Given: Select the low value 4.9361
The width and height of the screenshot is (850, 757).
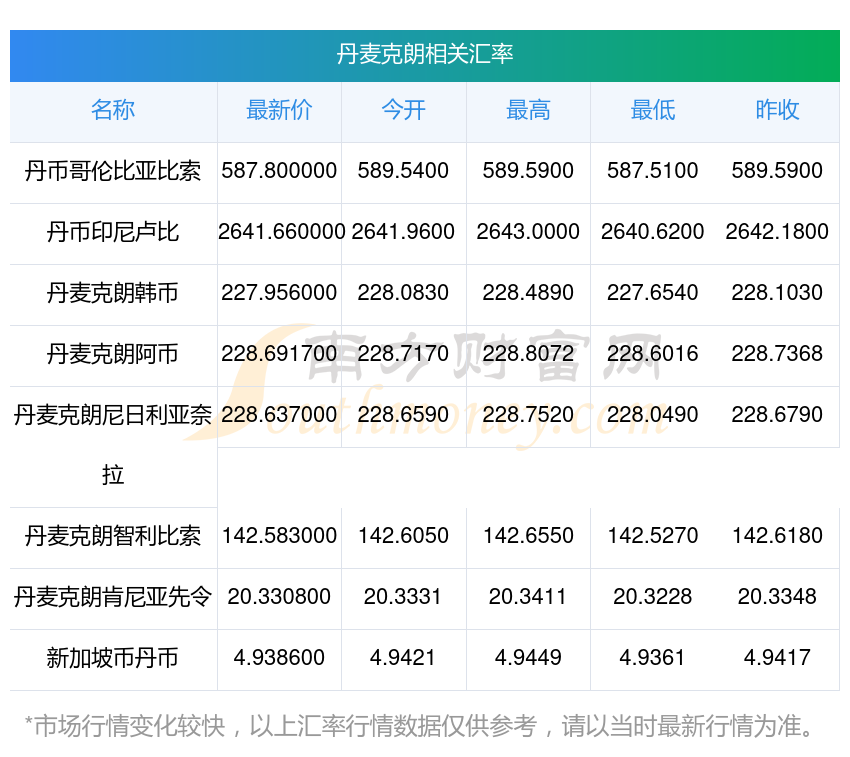Looking at the screenshot, I should click(x=653, y=658).
